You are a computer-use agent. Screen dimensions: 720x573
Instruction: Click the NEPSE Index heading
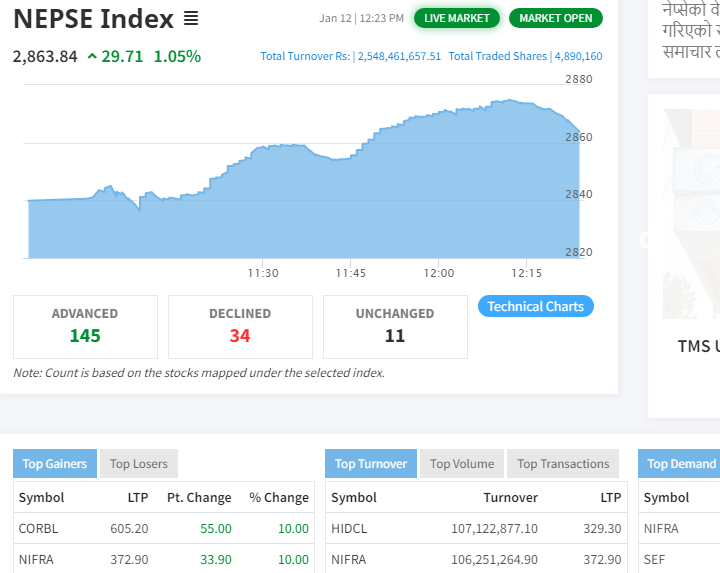(x=94, y=19)
